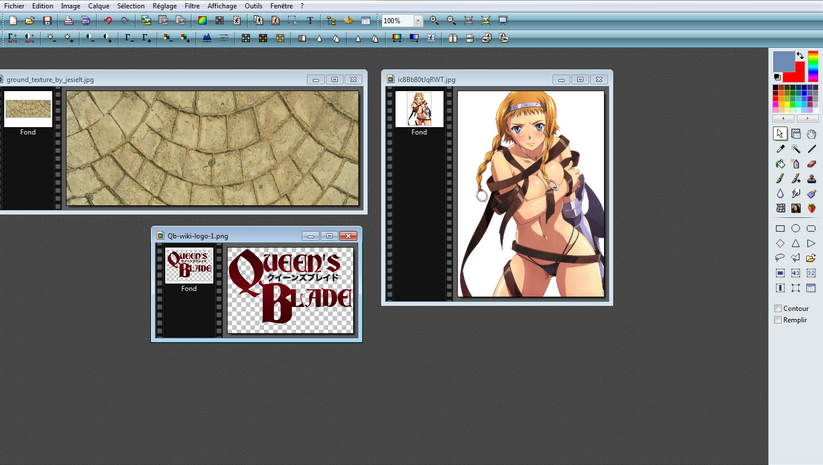823x465 pixels.
Task: Select Fond layer thumbnail in ic8Bb80tJqRWT.jpg window
Action: [x=419, y=109]
